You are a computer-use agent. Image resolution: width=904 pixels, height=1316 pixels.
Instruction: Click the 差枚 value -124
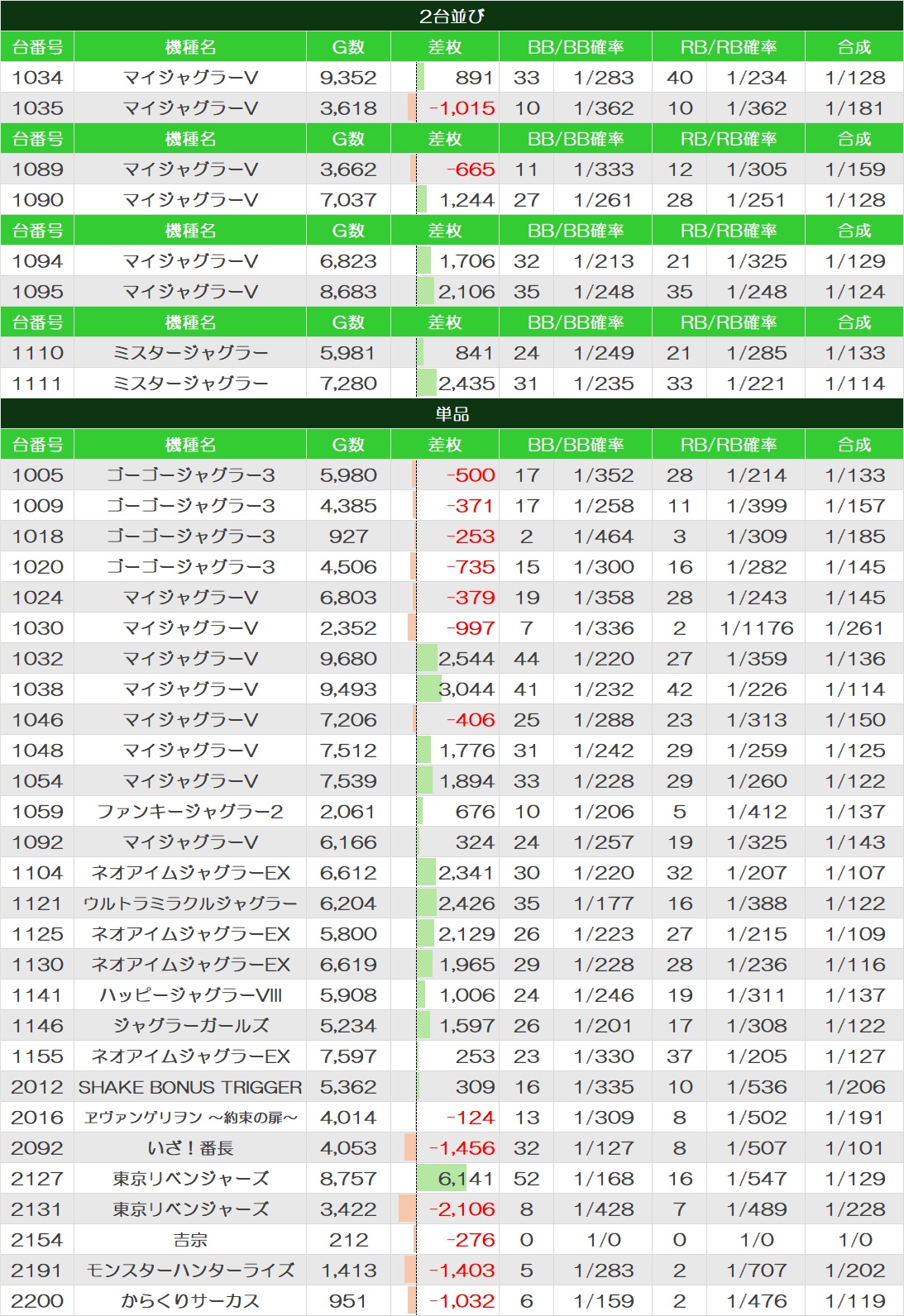[x=471, y=1118]
